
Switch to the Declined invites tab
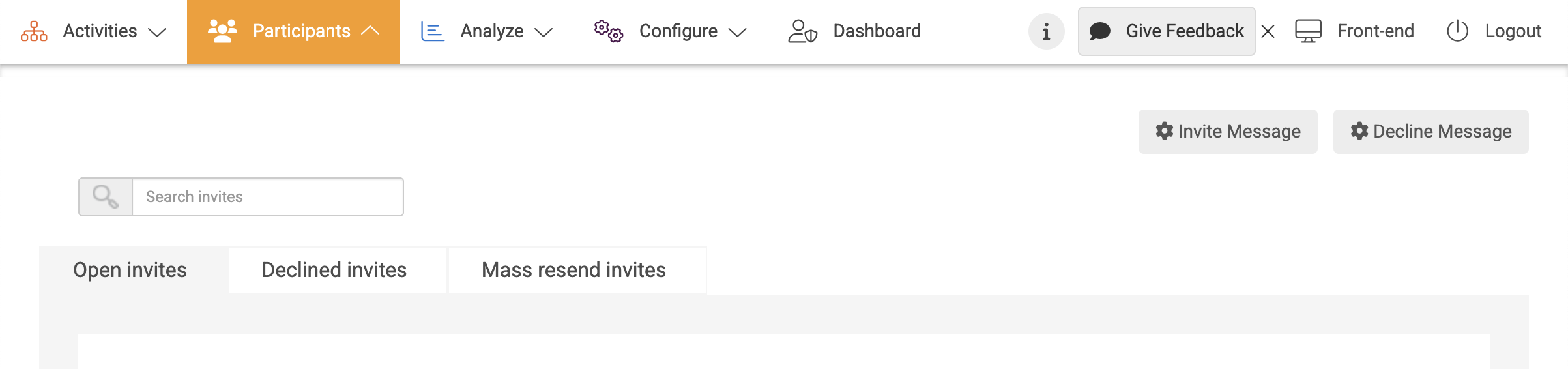[x=334, y=270]
